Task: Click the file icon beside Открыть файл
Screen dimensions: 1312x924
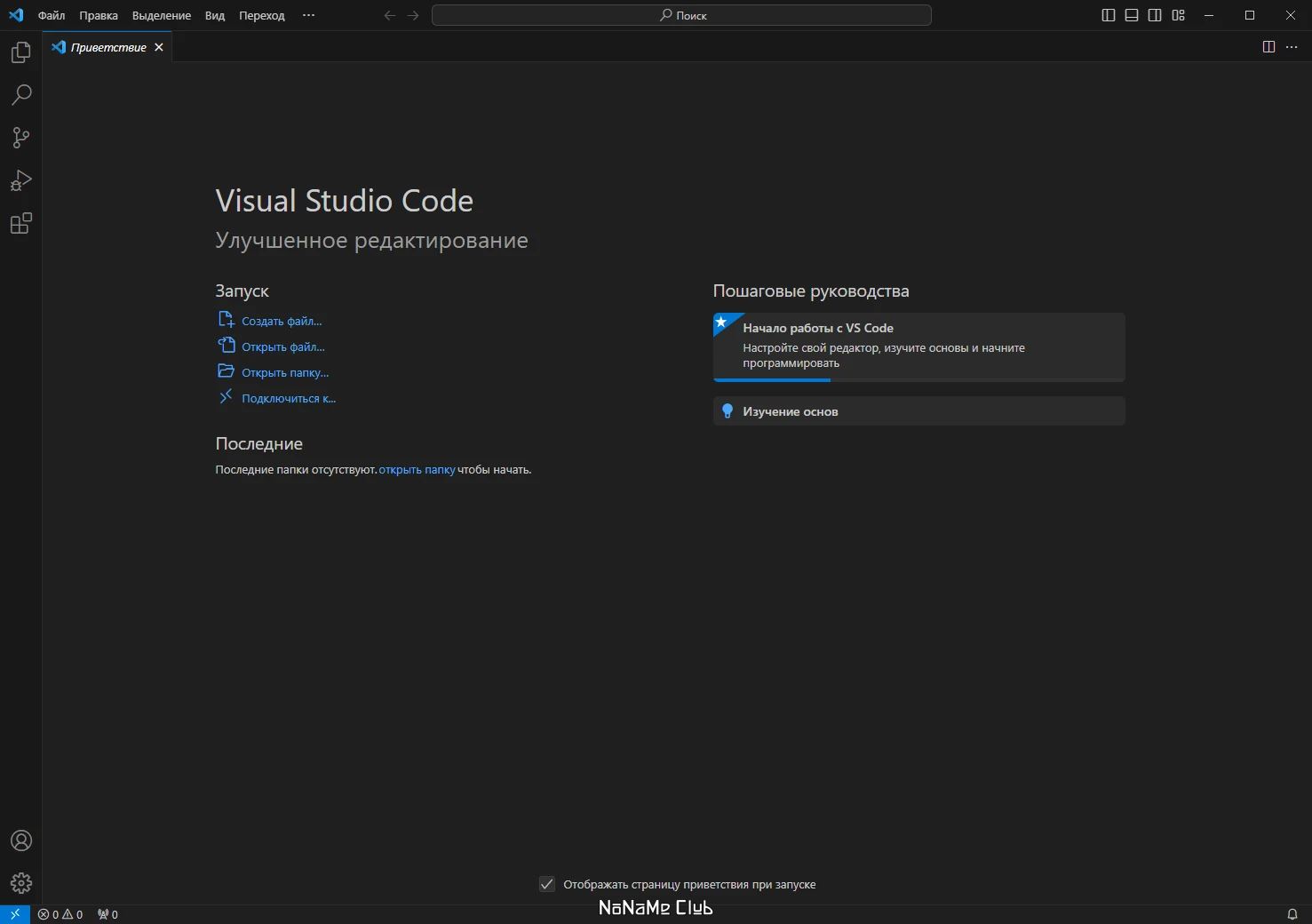Action: click(227, 346)
